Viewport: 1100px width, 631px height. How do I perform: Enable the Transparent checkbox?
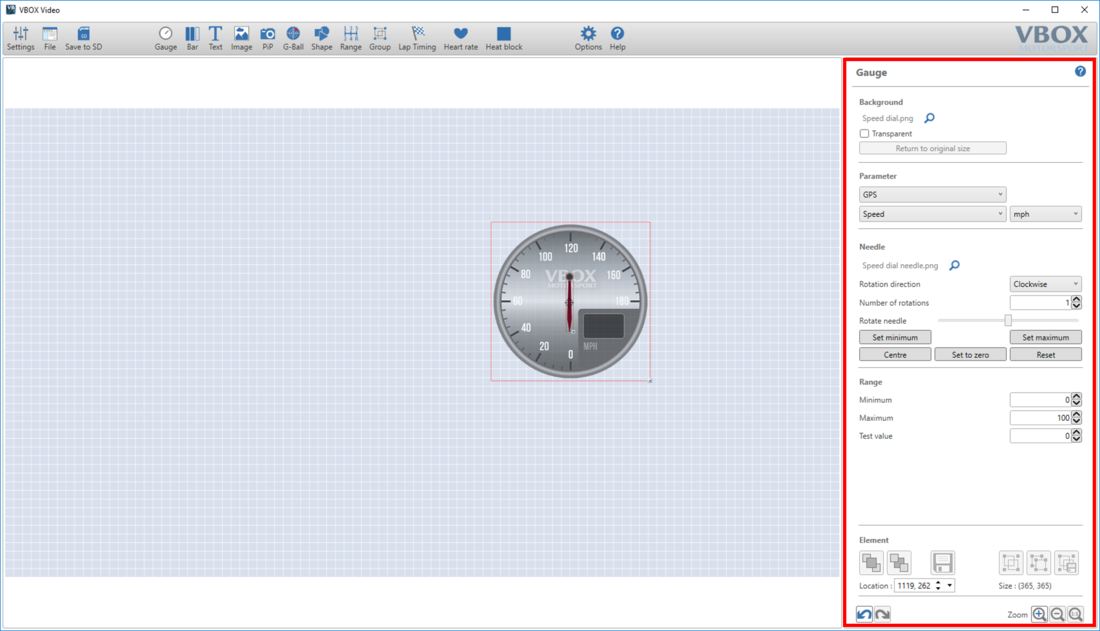(x=864, y=133)
